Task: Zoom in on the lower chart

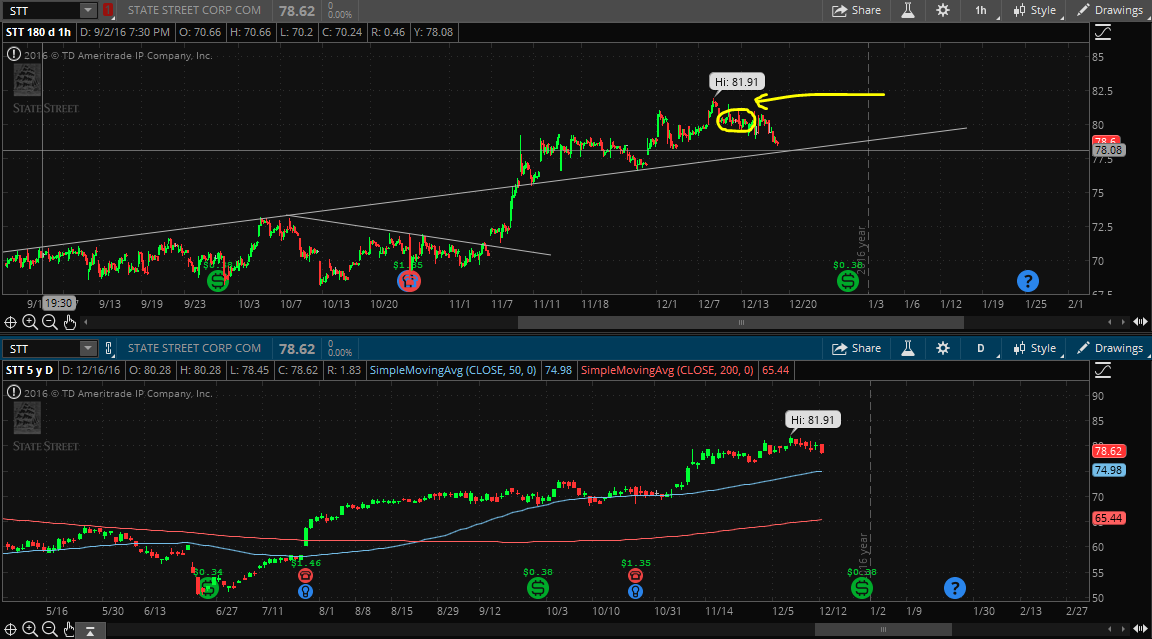Action: tap(30, 629)
